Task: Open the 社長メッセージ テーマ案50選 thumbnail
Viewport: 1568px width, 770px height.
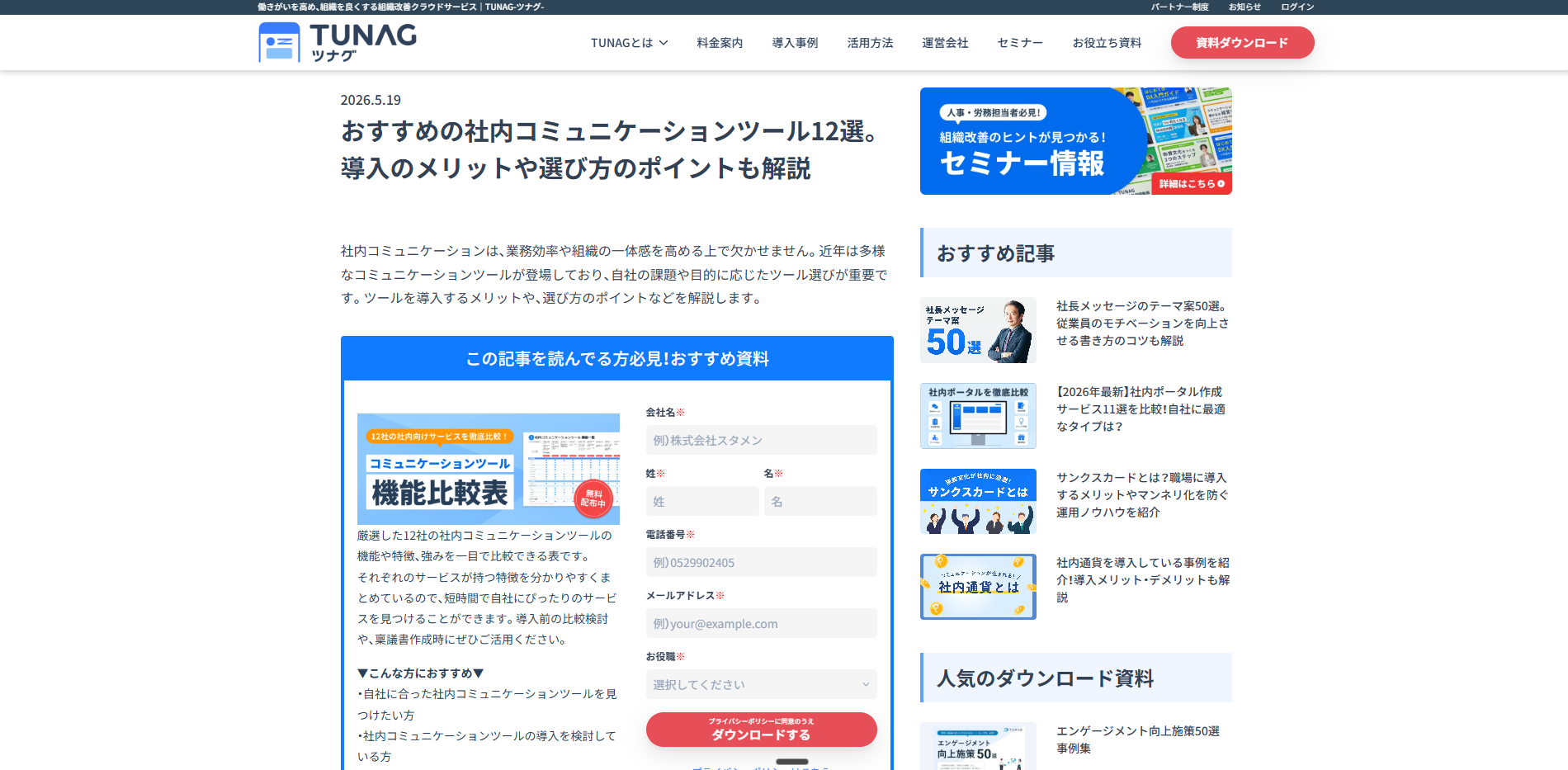Action: click(978, 330)
